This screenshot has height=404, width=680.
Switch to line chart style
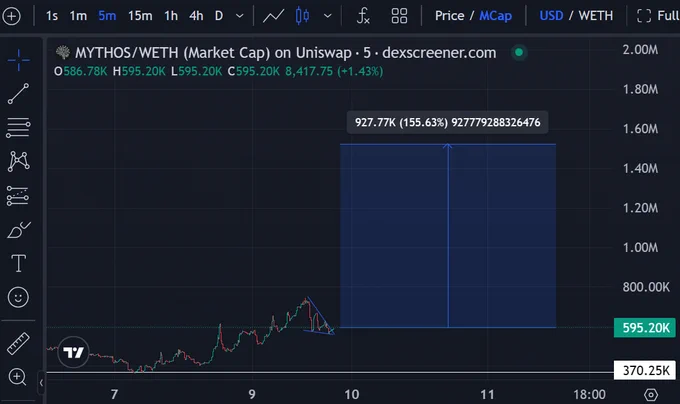[x=274, y=16]
